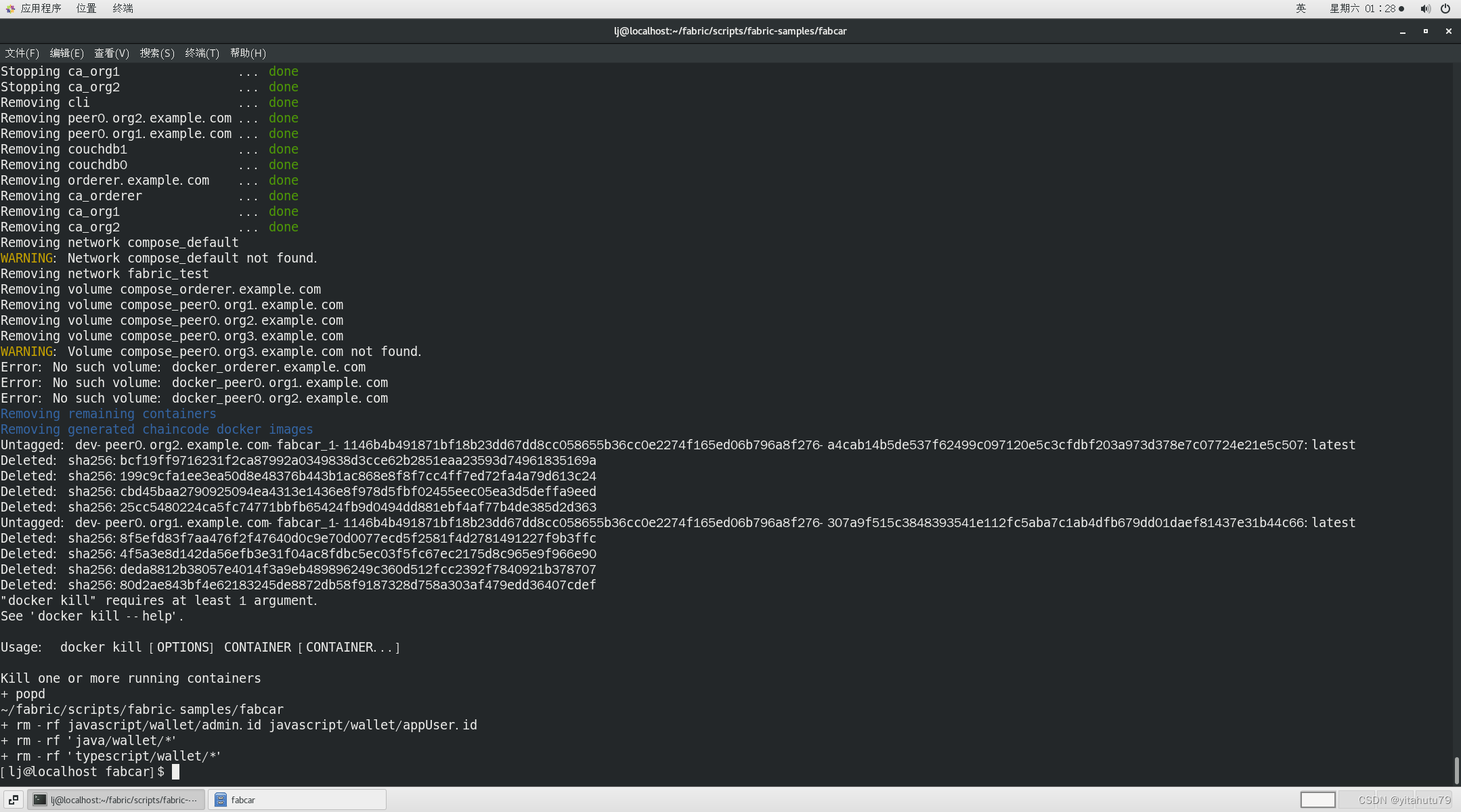Click the text 'Removing generated chaincode docker images'

tap(156, 429)
